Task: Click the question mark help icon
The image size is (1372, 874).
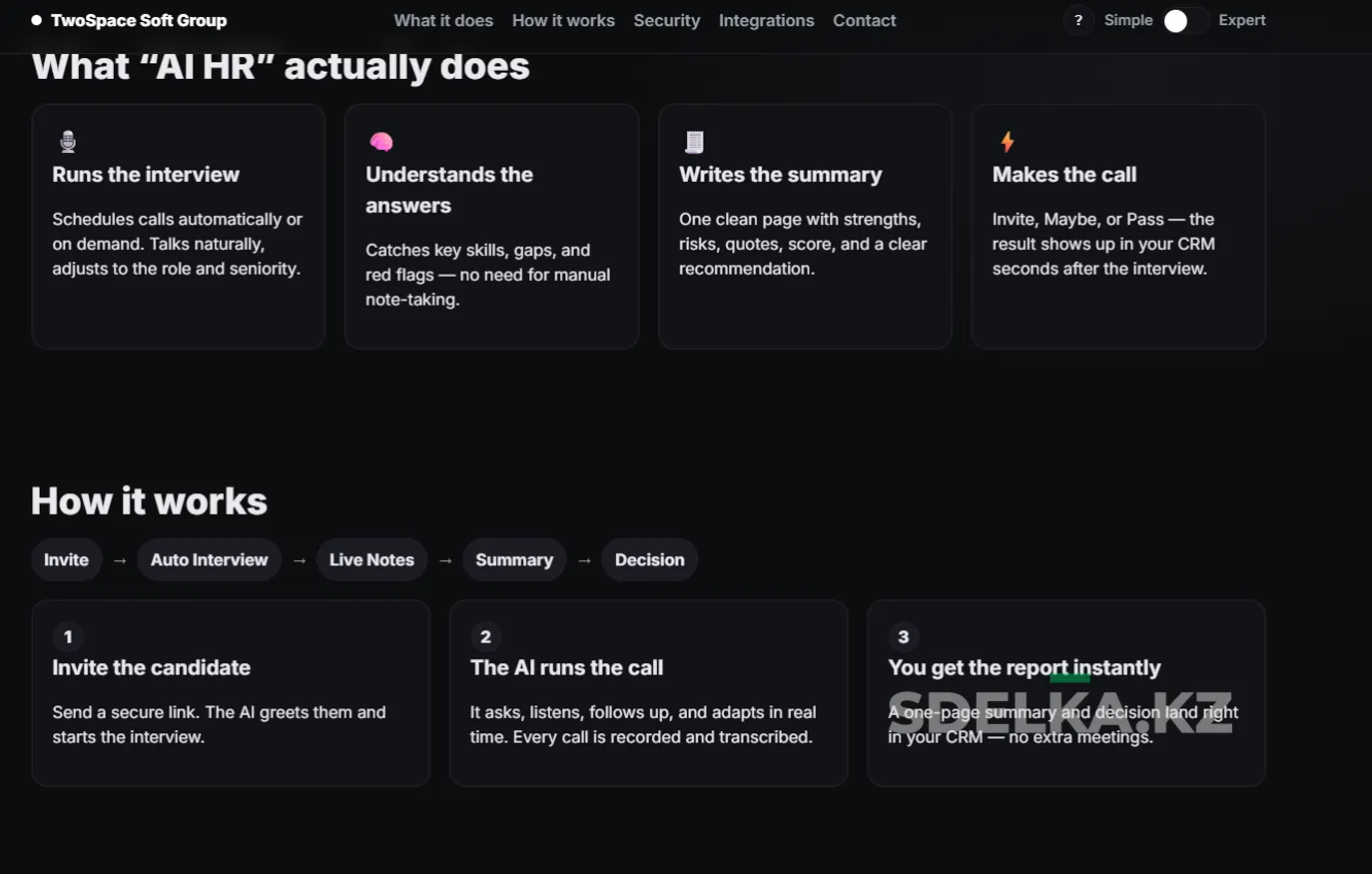Action: point(1077,20)
